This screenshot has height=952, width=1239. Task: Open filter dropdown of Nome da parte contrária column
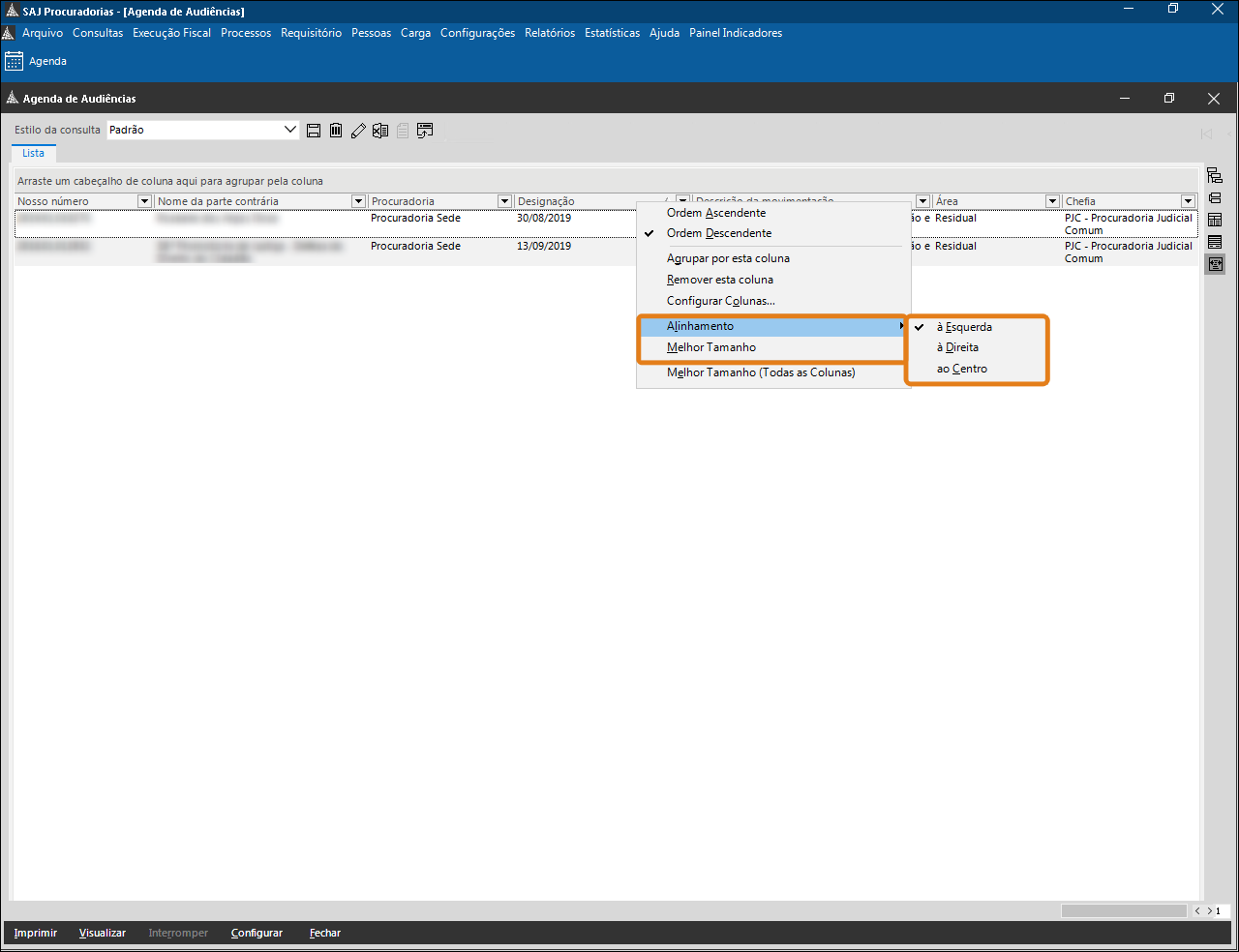358,201
